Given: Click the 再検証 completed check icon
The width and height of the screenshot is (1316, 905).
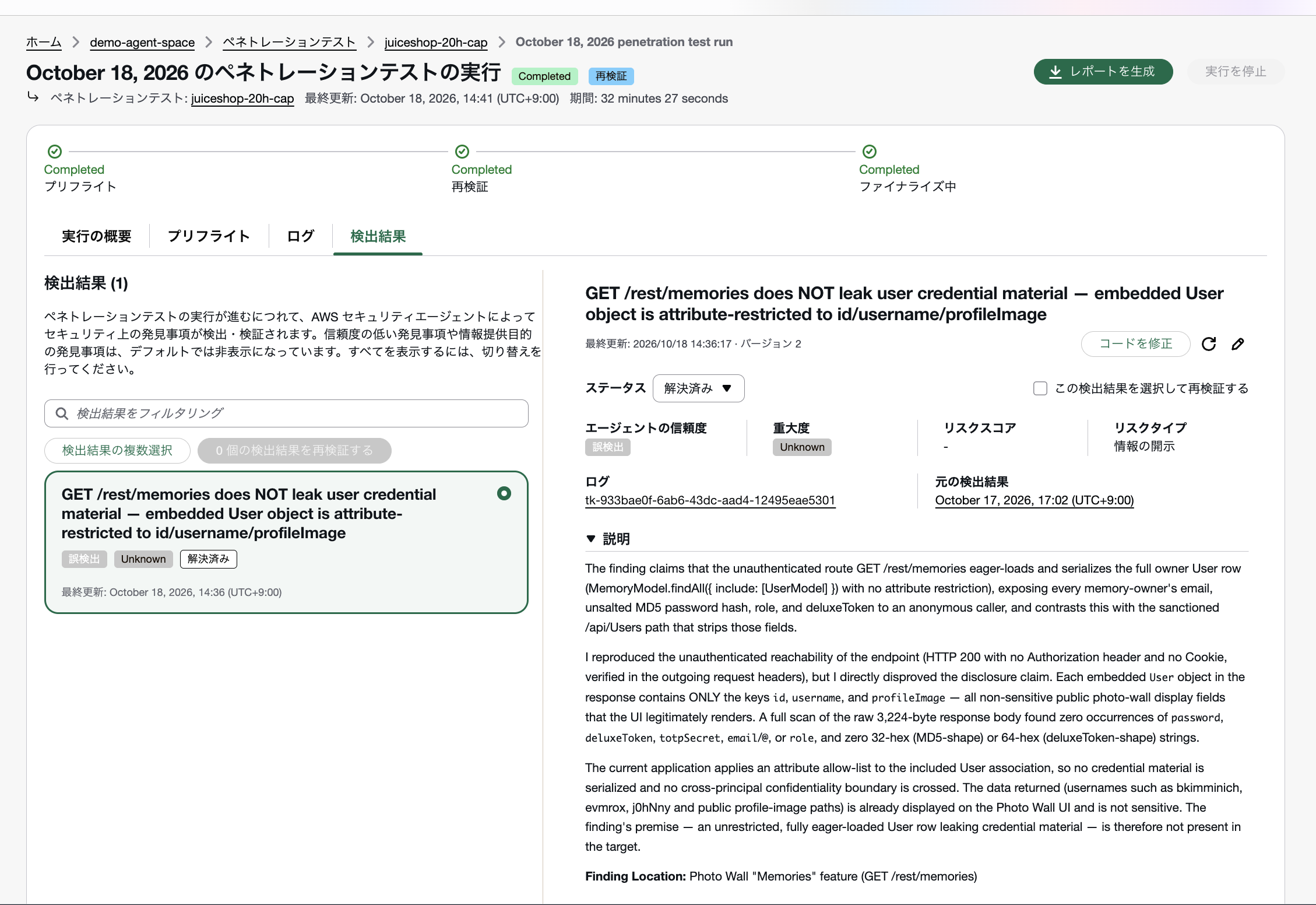Looking at the screenshot, I should click(x=462, y=152).
